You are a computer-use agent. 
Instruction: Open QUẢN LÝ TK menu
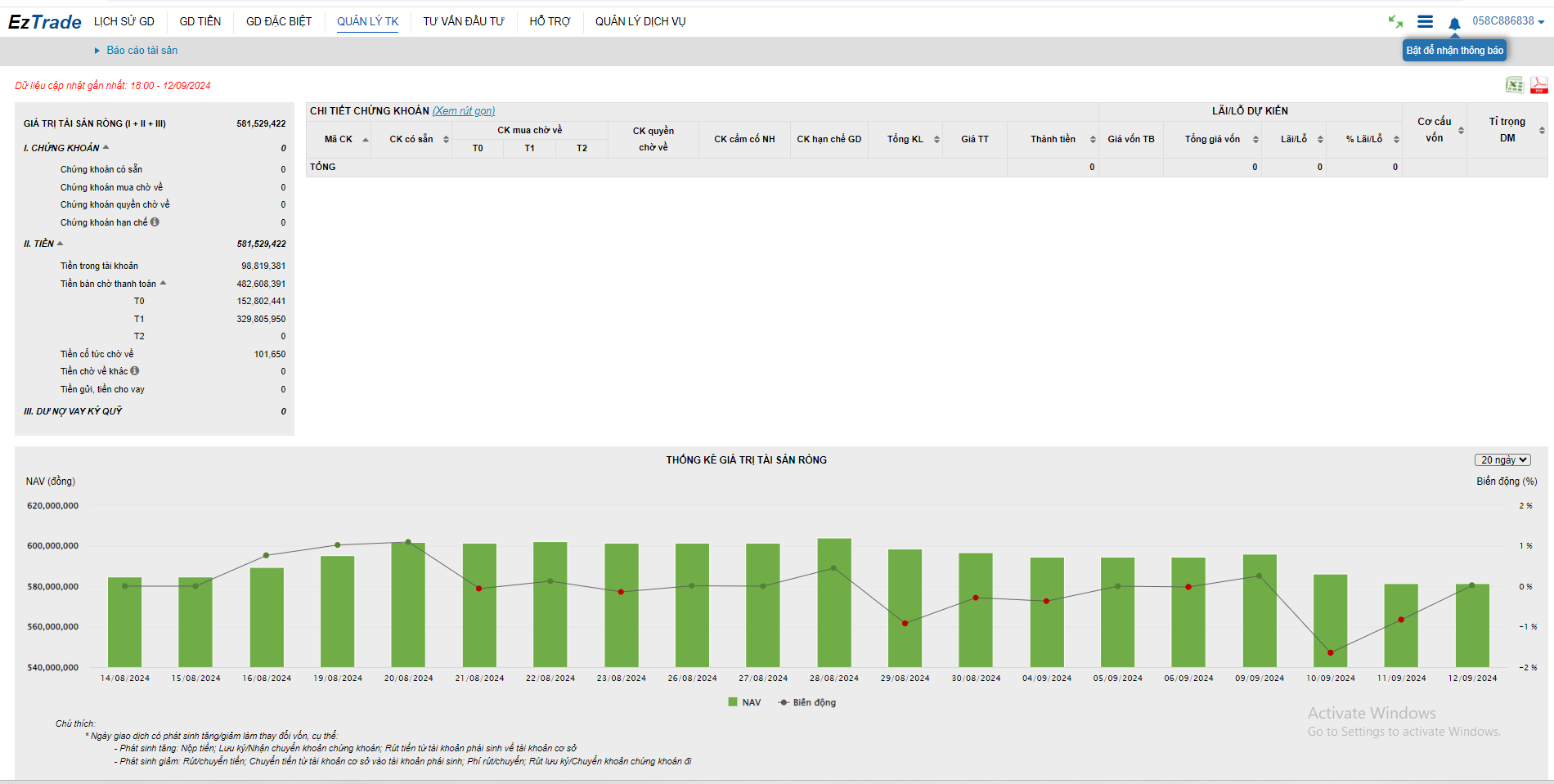368,22
